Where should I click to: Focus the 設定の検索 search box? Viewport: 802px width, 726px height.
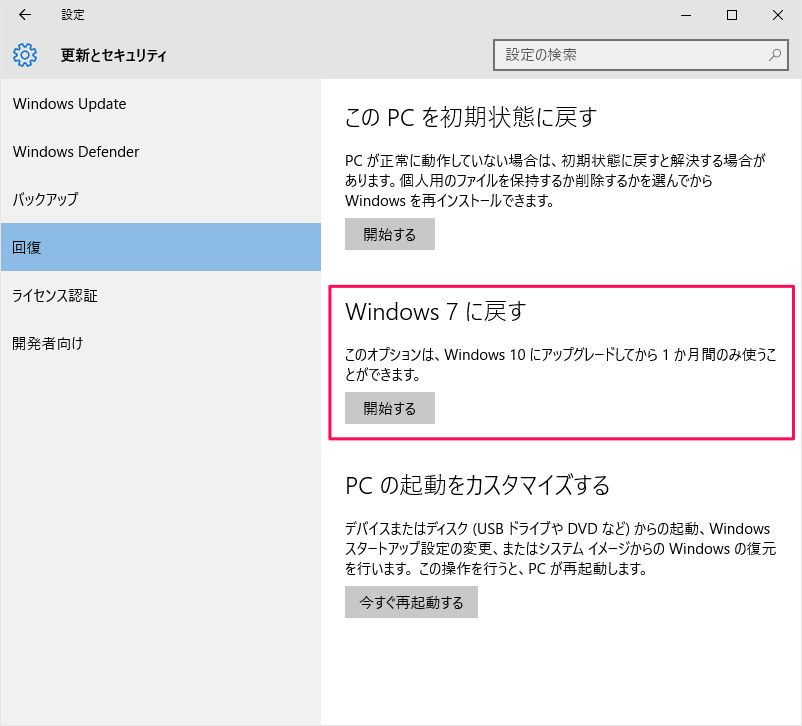[x=640, y=55]
